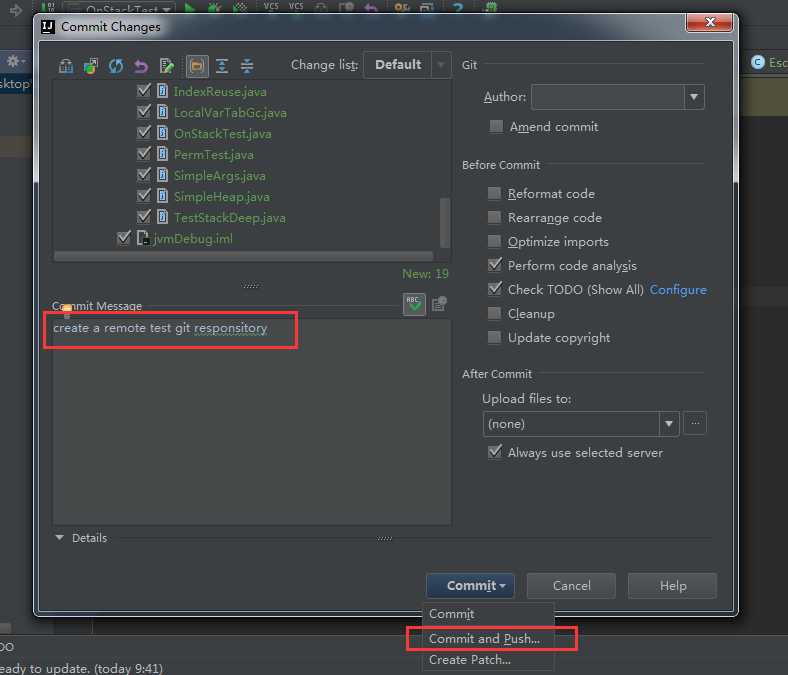Click the ABC spell check icon
Image resolution: width=788 pixels, height=675 pixels.
pyautogui.click(x=414, y=304)
